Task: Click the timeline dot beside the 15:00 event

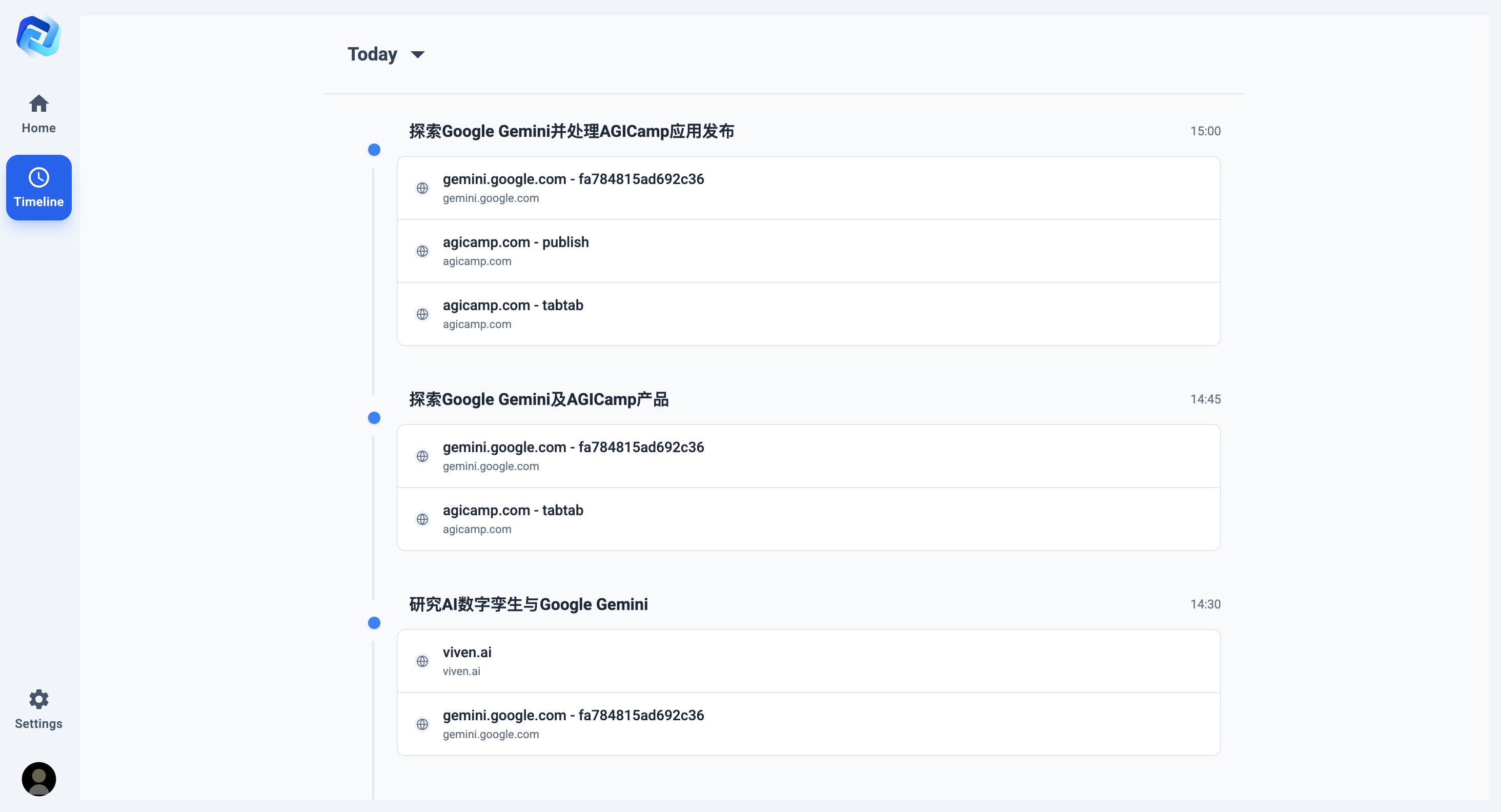Action: coord(374,150)
